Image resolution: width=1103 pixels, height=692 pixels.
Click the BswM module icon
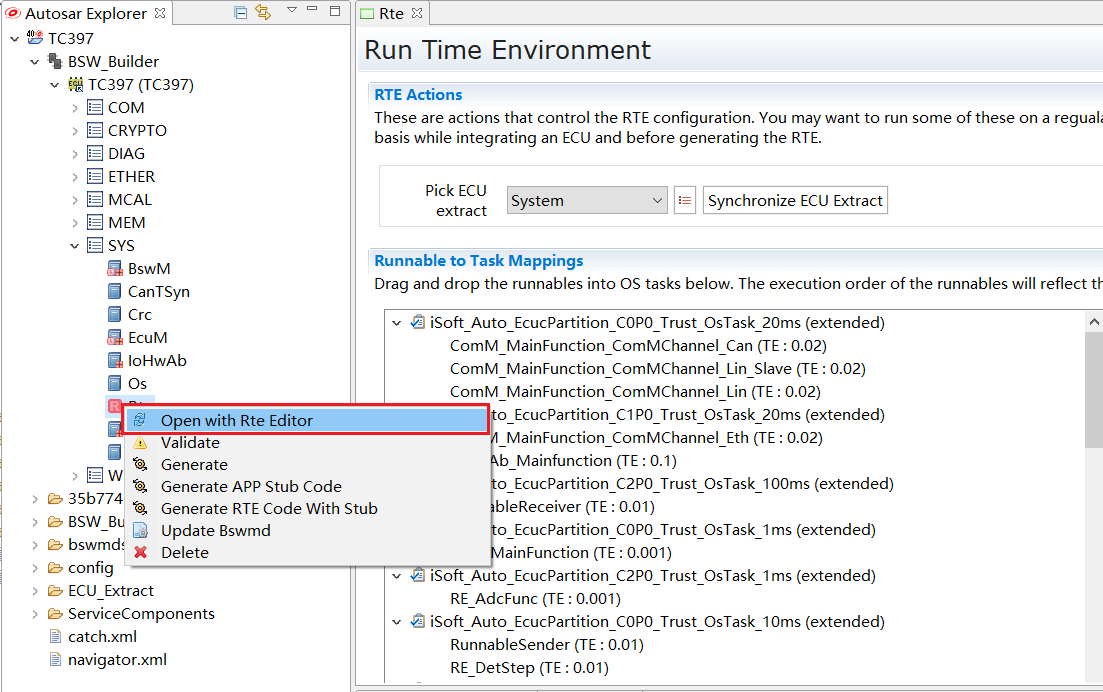coord(115,269)
